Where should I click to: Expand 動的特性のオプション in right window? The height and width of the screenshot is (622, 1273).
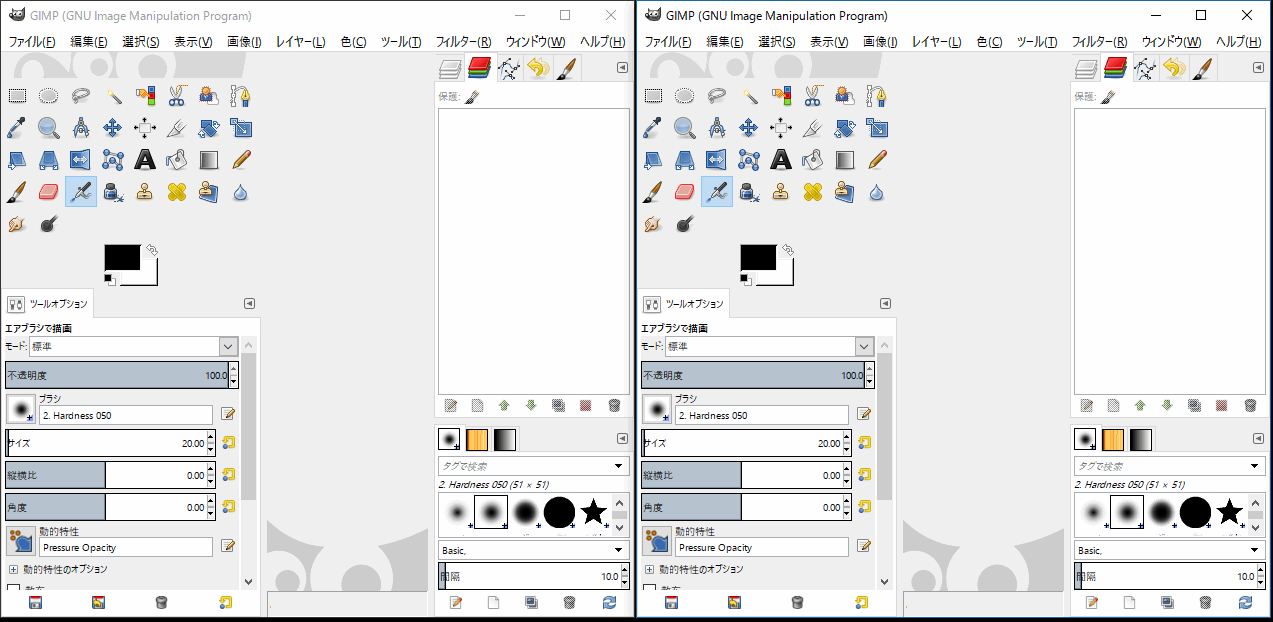pos(649,569)
